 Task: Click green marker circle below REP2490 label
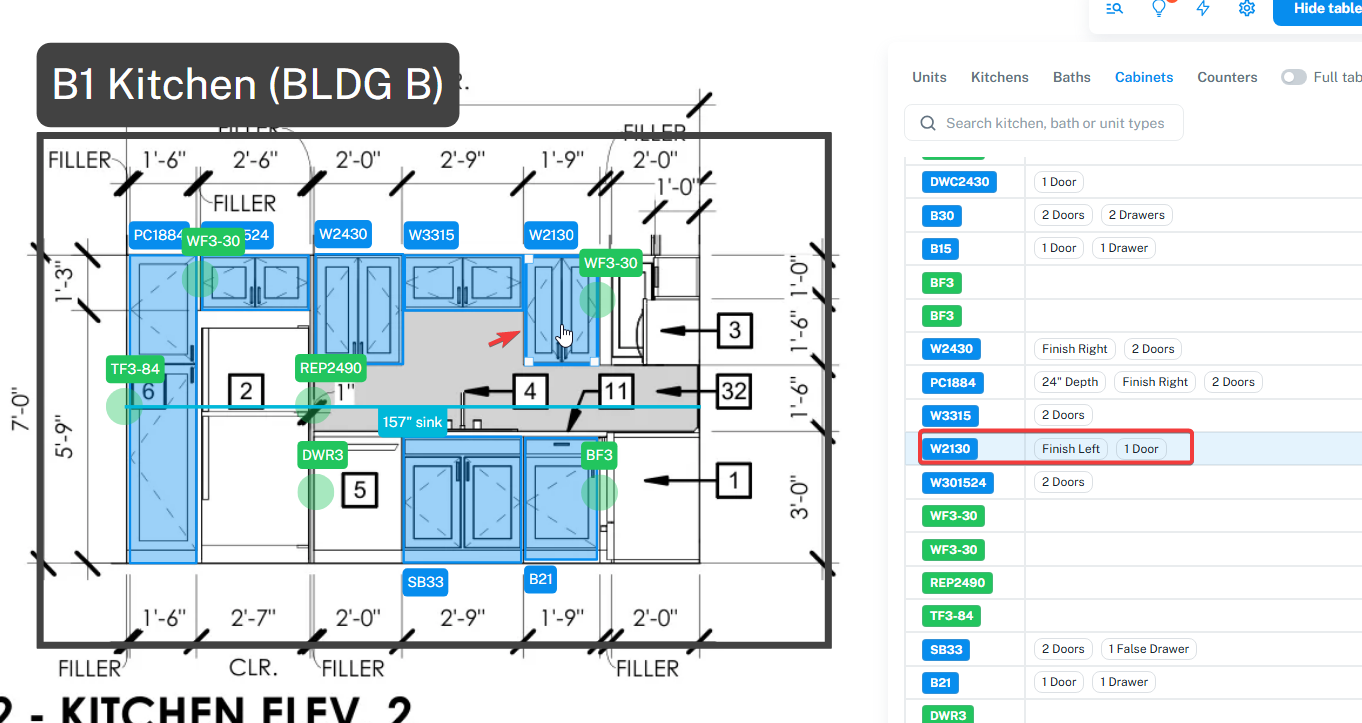pos(314,405)
